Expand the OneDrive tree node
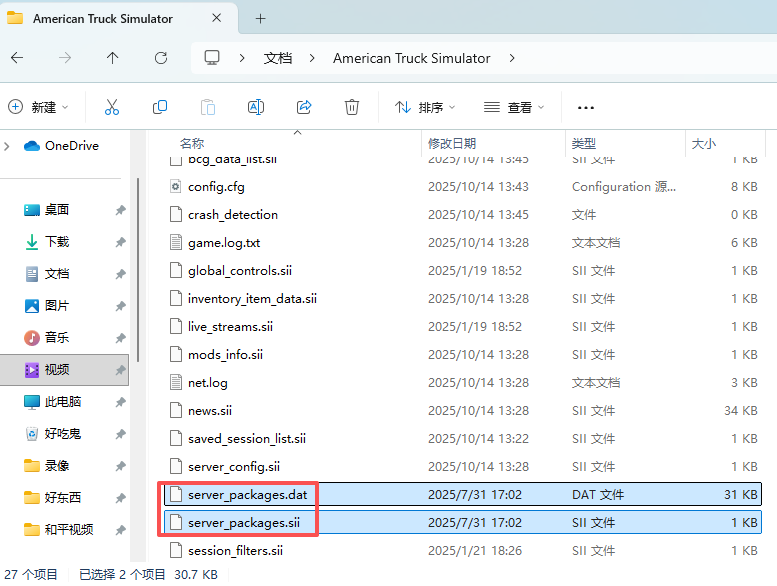 pos(8,146)
